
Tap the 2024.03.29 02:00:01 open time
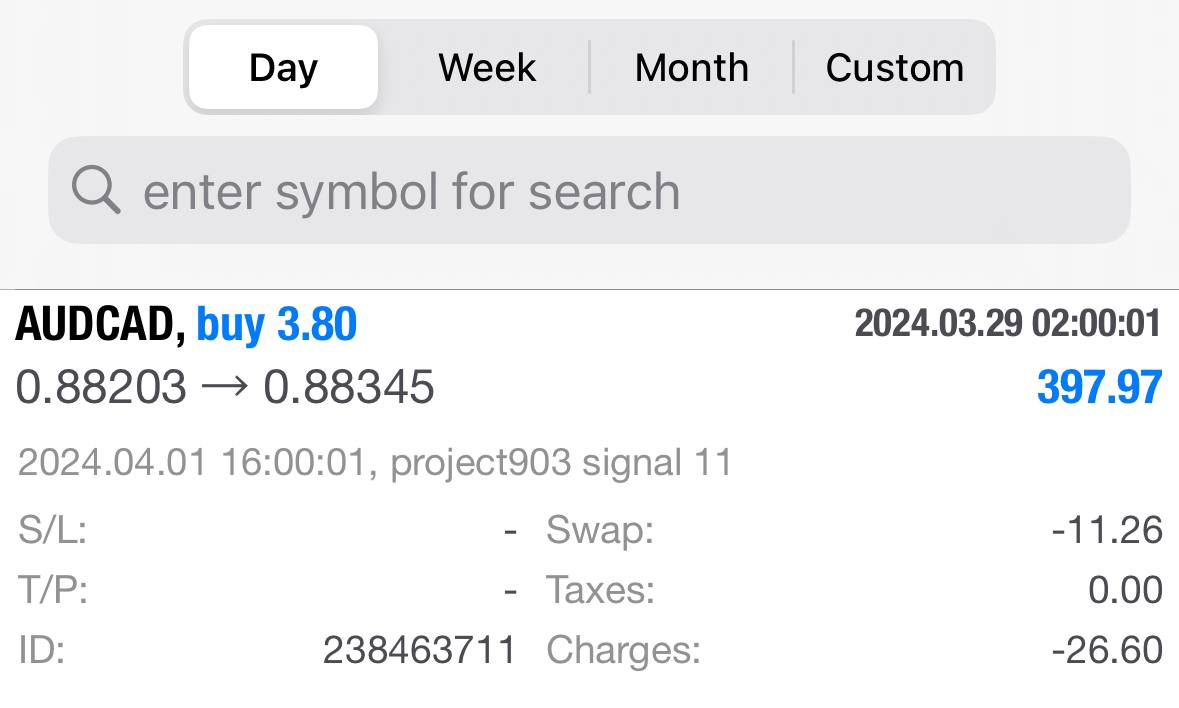point(1008,324)
